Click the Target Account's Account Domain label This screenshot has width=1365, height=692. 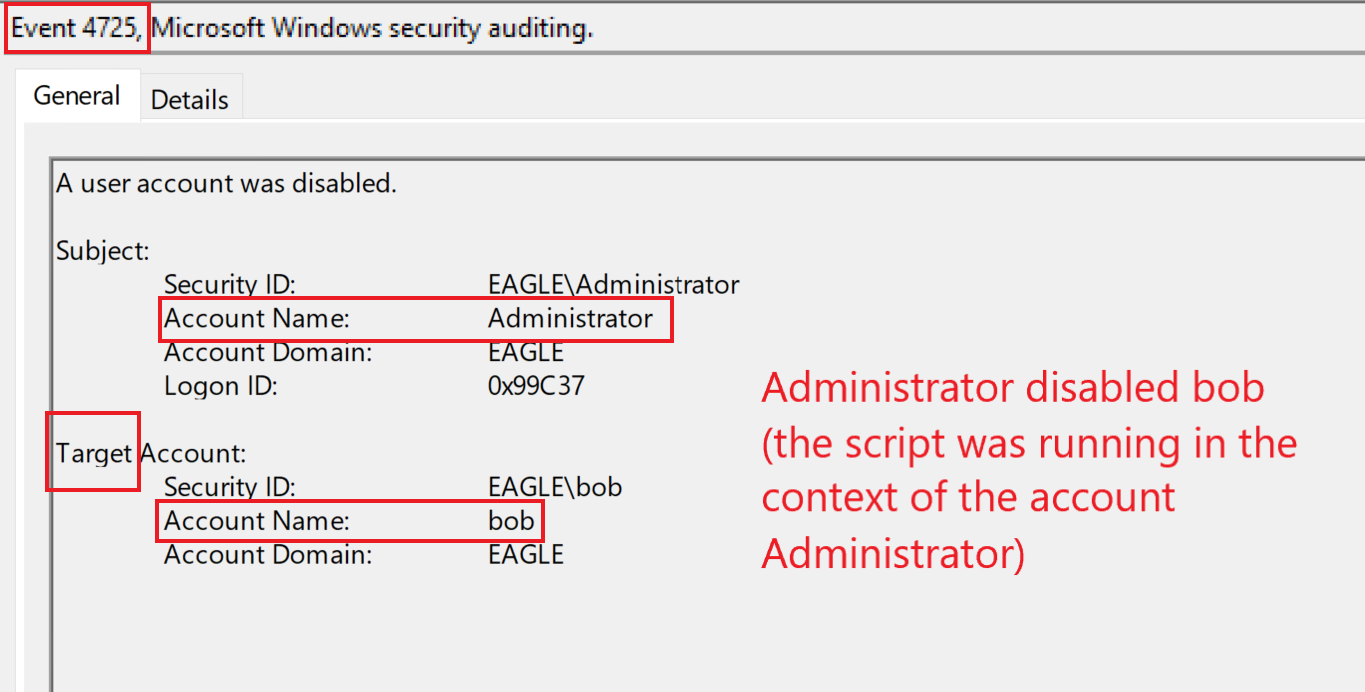tap(267, 554)
